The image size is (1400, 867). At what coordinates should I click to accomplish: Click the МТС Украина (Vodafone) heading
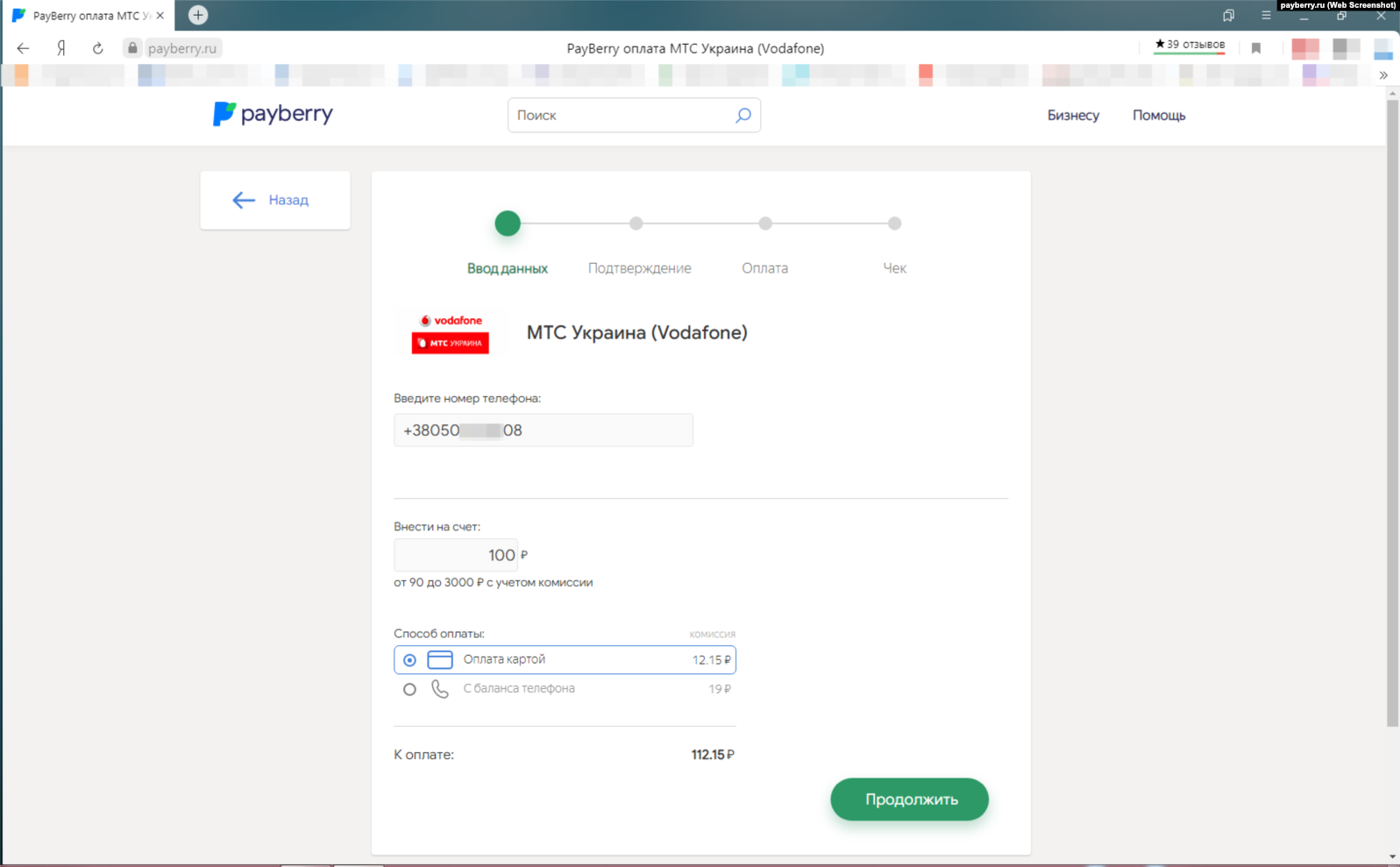point(637,333)
